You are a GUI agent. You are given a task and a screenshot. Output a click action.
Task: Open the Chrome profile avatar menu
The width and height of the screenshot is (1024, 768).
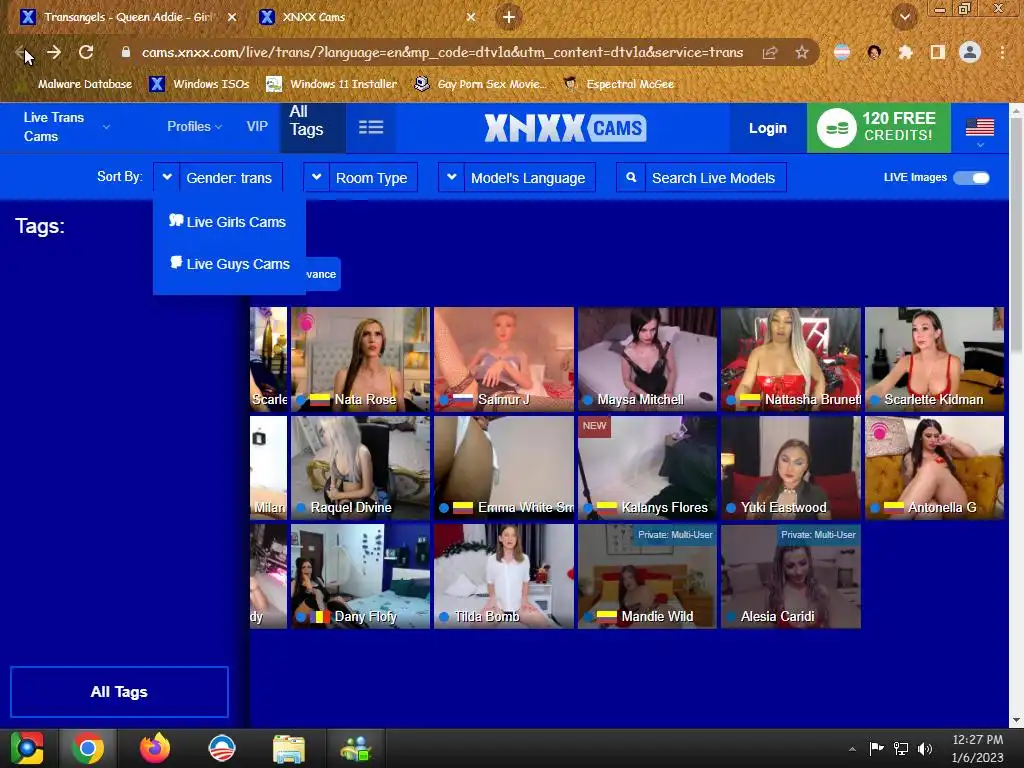[970, 52]
